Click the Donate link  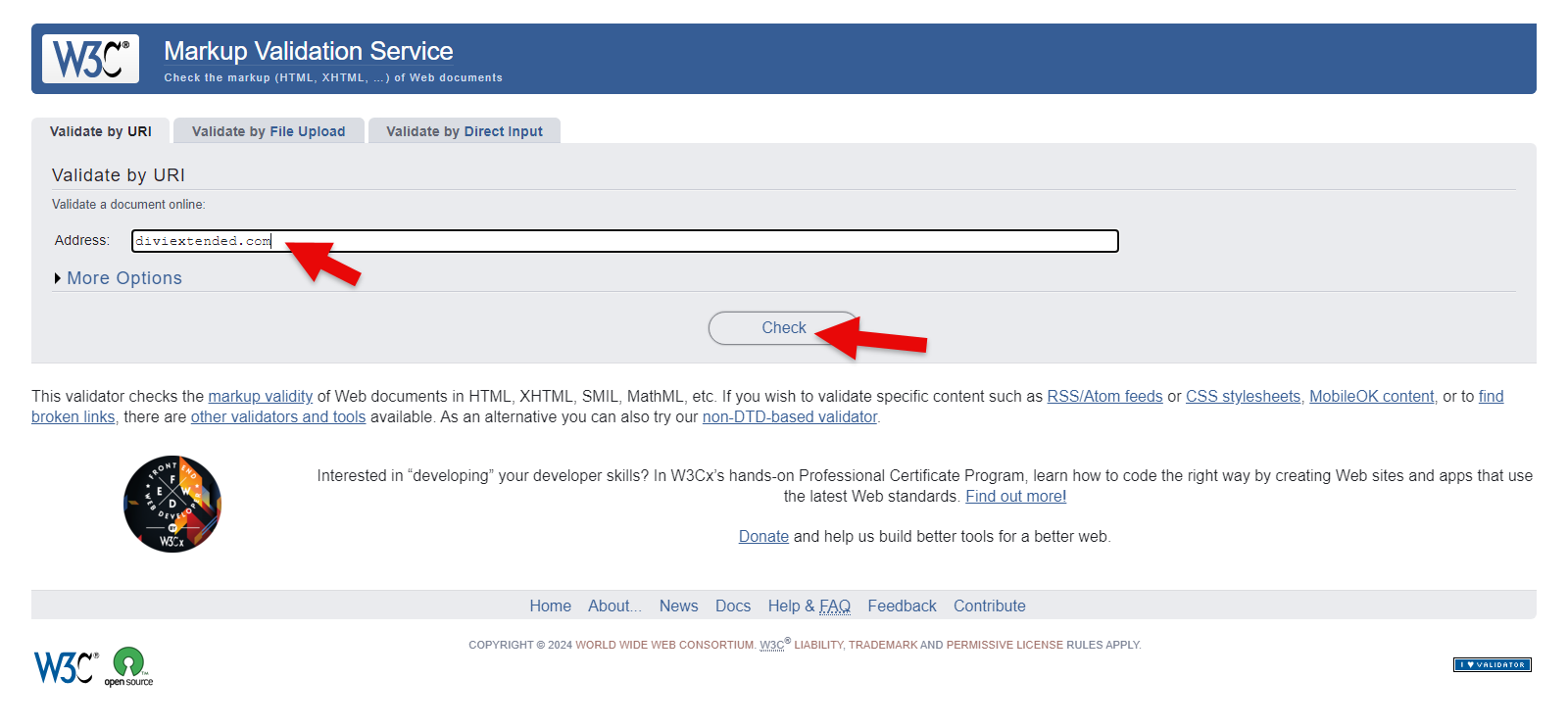tap(763, 536)
